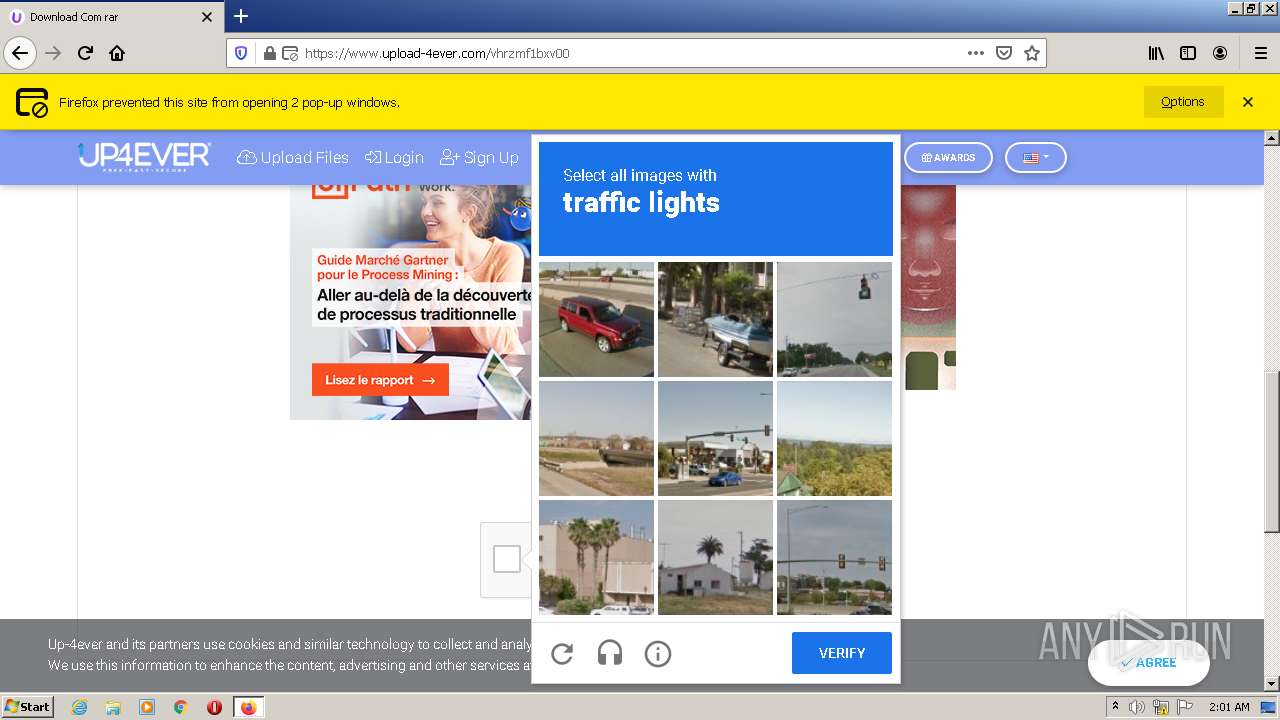Image resolution: width=1280 pixels, height=720 pixels.
Task: Open the Library icon in toolbar
Action: click(1156, 53)
